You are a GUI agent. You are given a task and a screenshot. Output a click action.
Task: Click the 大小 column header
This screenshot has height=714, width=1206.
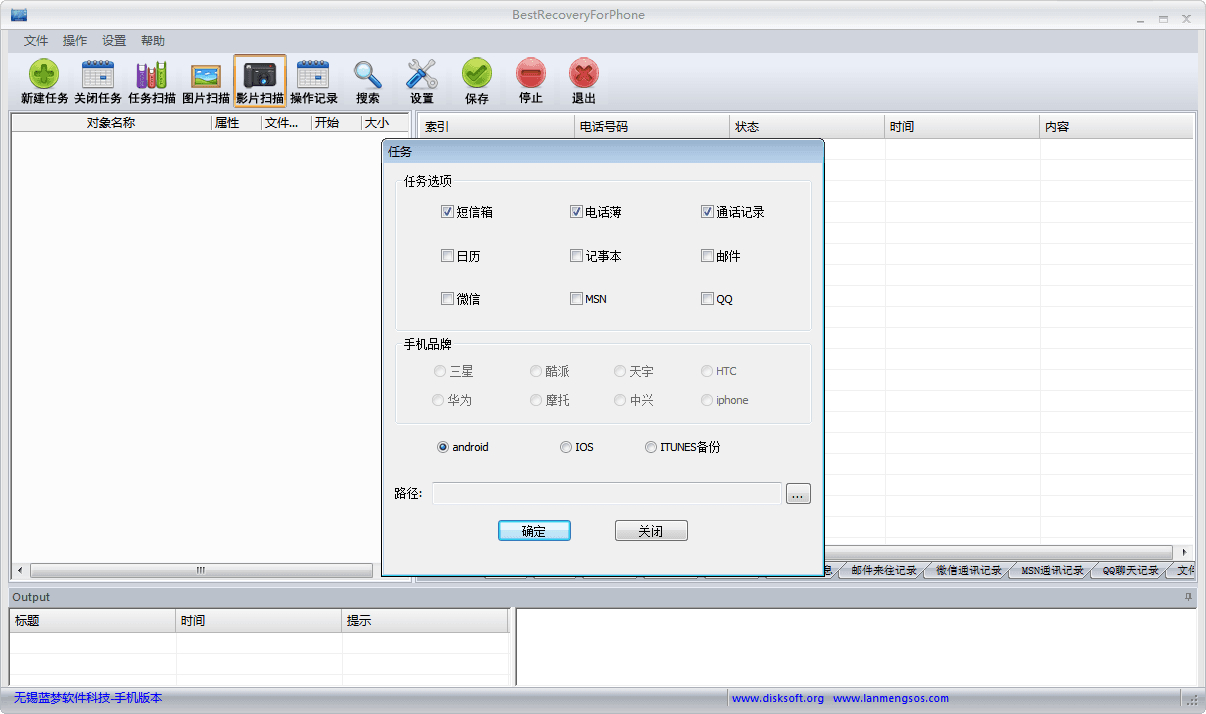[x=386, y=123]
